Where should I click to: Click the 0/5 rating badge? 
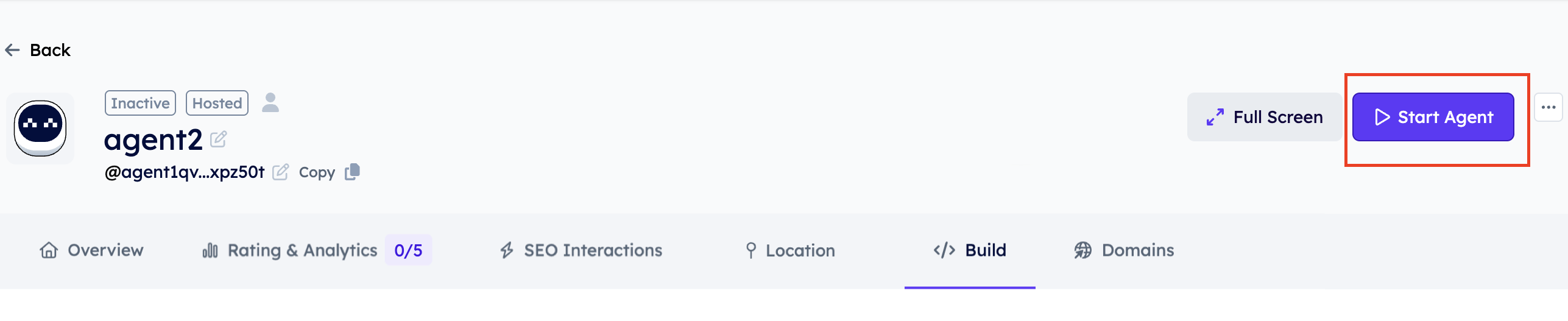408,250
